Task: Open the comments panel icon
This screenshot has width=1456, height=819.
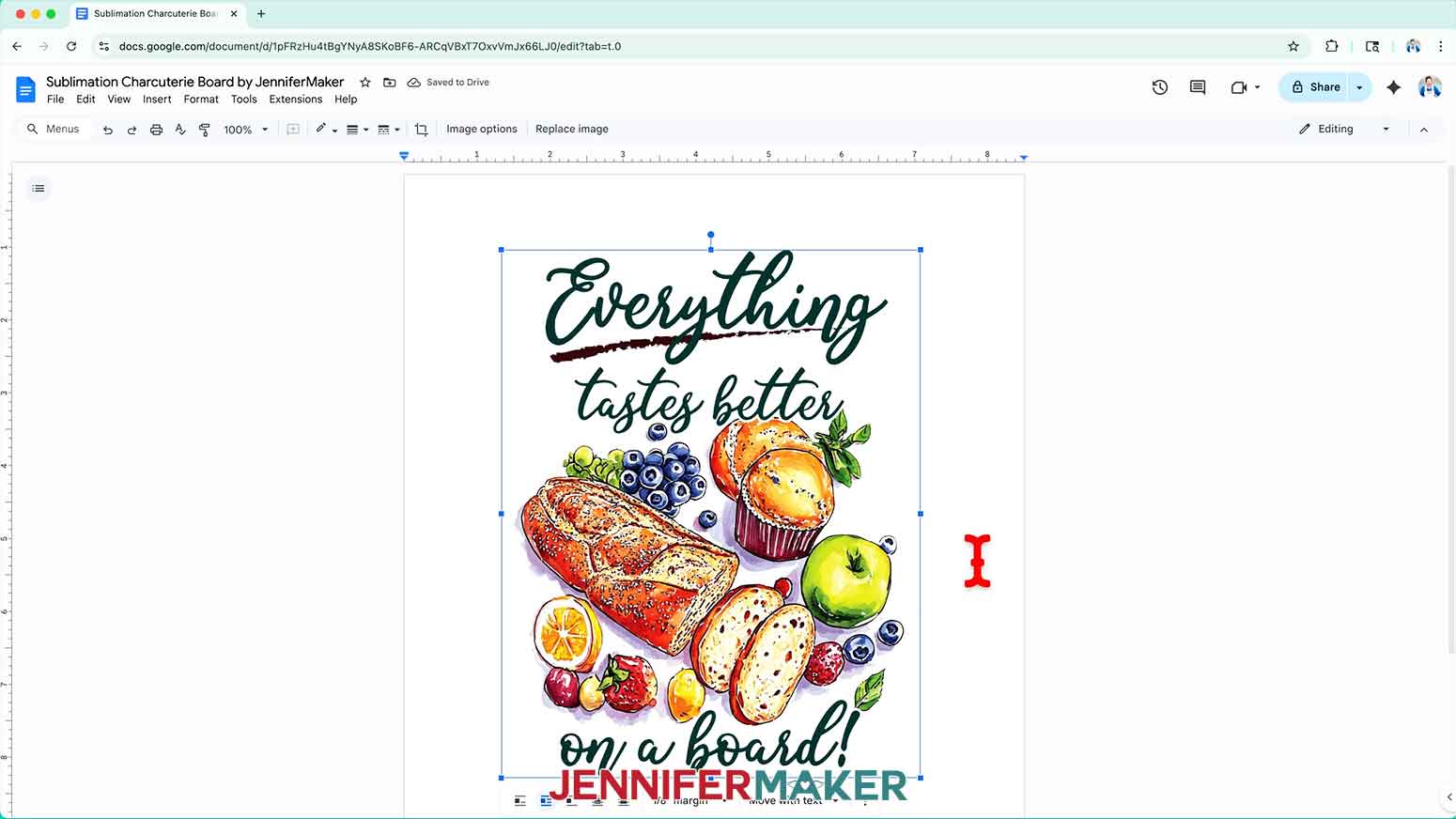Action: tap(1198, 87)
